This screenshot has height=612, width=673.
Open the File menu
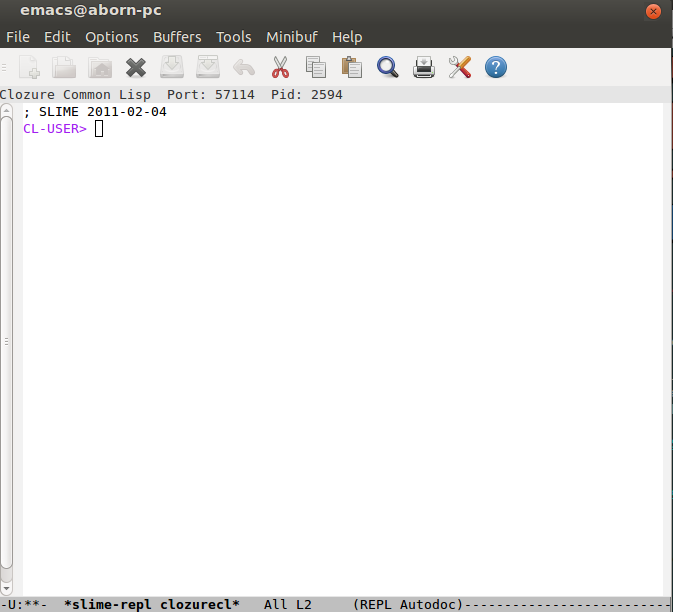[x=18, y=37]
